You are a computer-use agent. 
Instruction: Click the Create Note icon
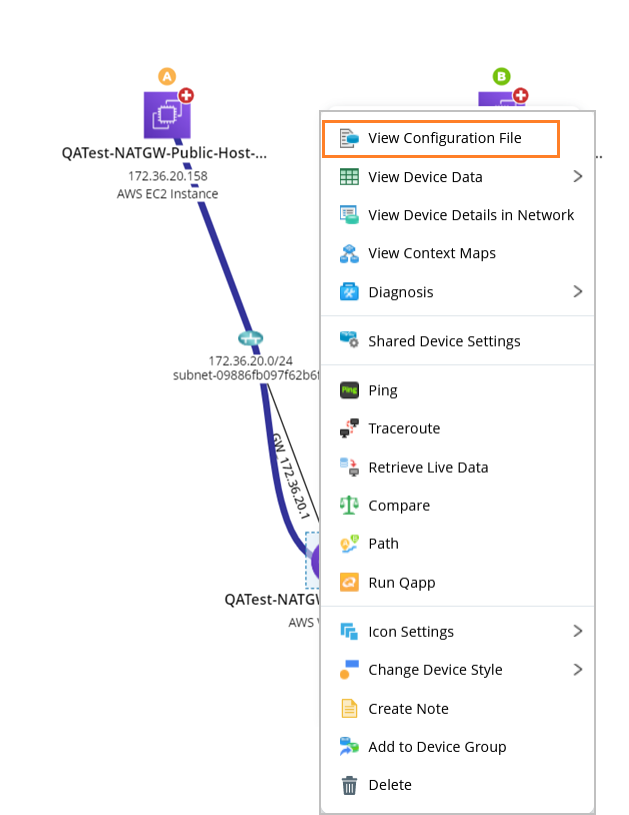[349, 709]
